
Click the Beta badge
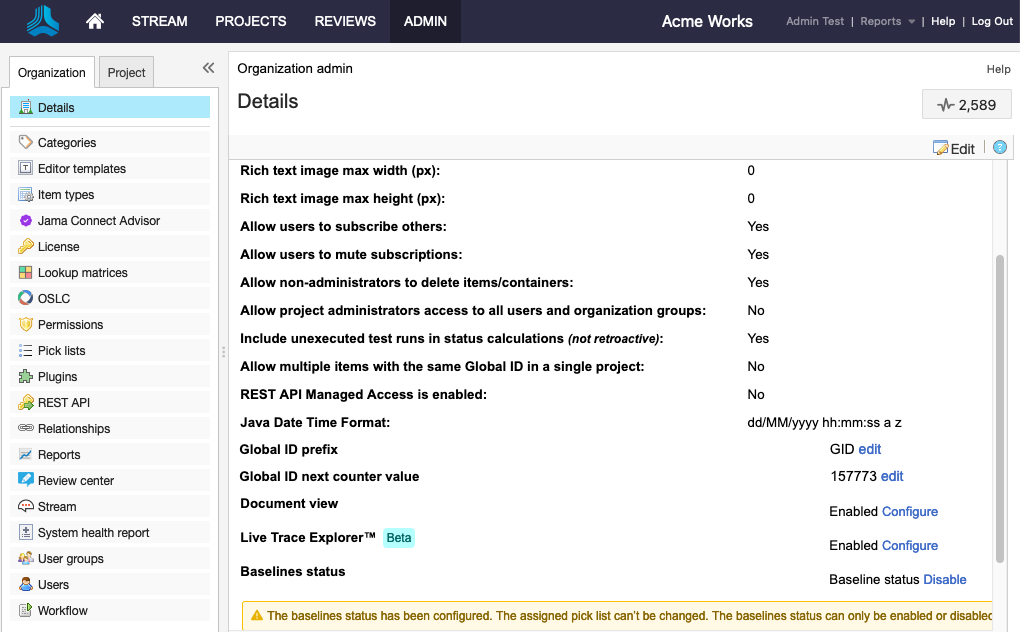(x=399, y=538)
